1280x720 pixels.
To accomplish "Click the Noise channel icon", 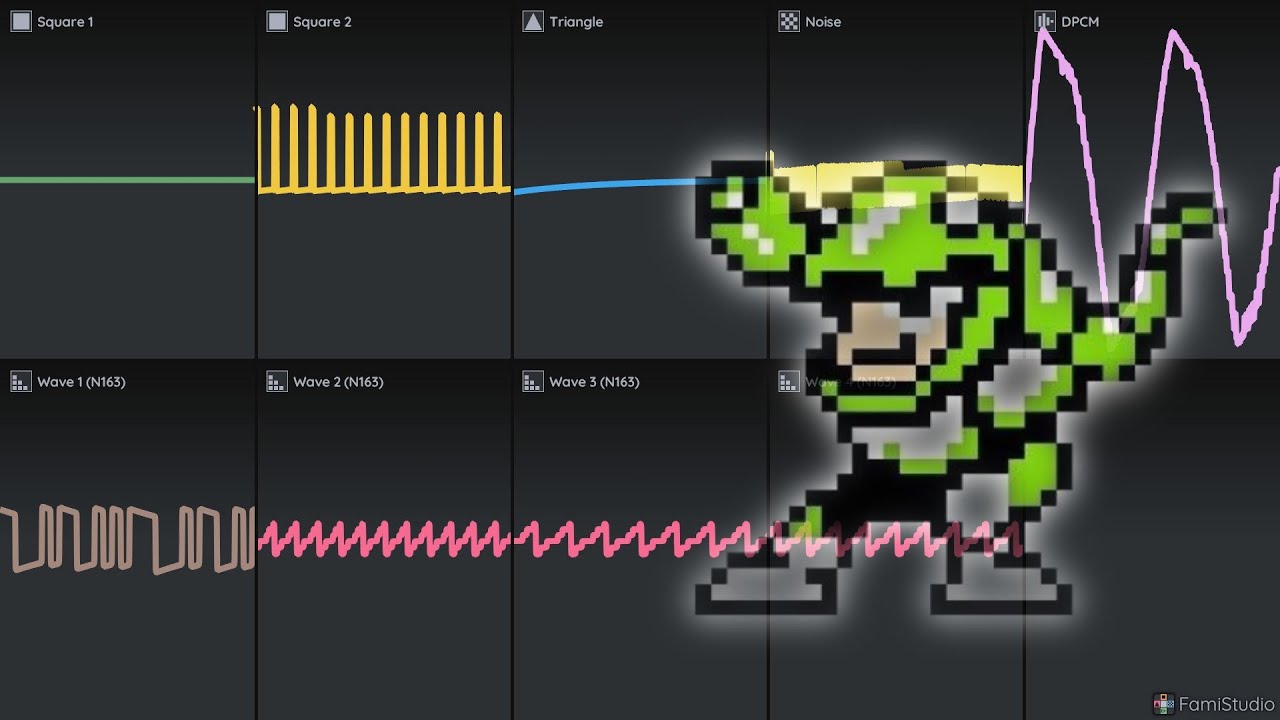I will [x=789, y=21].
